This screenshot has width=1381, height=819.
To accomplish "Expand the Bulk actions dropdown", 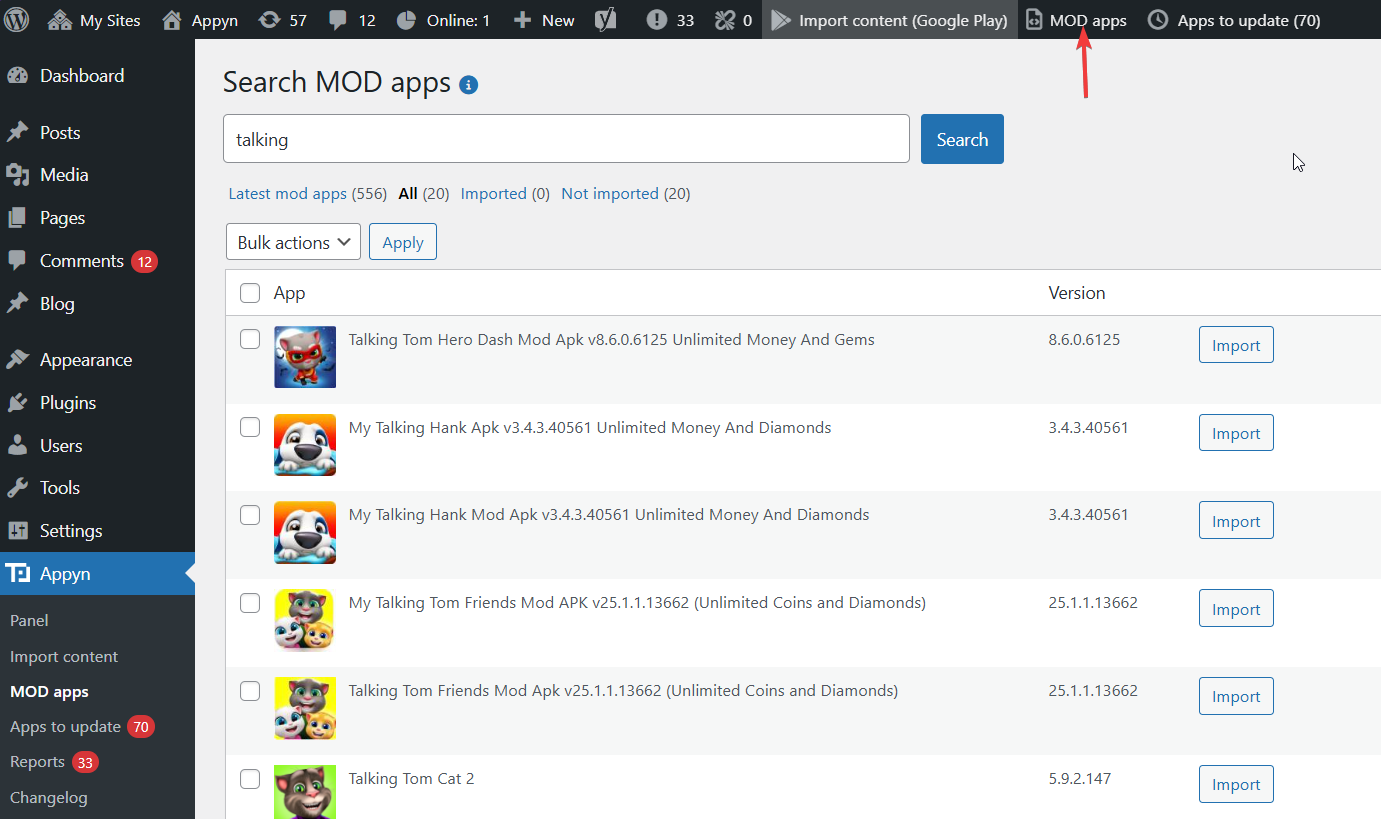I will point(293,242).
